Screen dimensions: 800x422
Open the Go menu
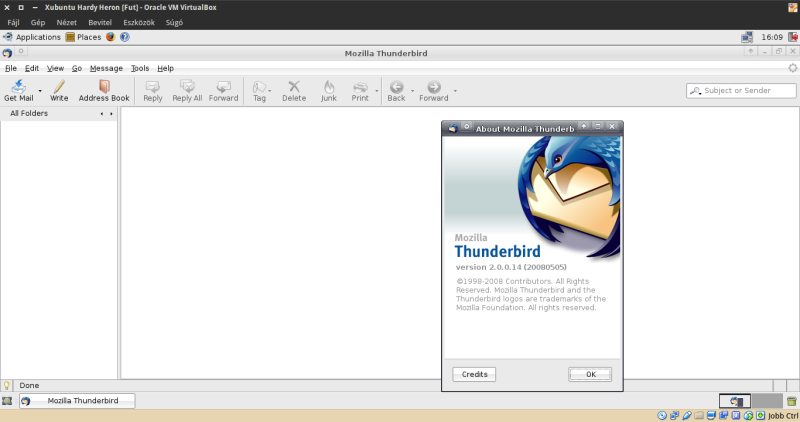[x=77, y=68]
